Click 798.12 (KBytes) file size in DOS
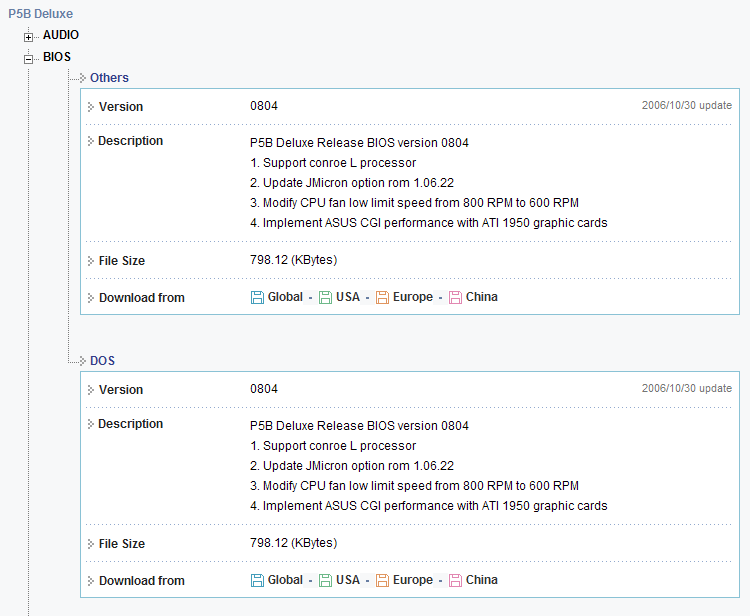 [x=293, y=543]
